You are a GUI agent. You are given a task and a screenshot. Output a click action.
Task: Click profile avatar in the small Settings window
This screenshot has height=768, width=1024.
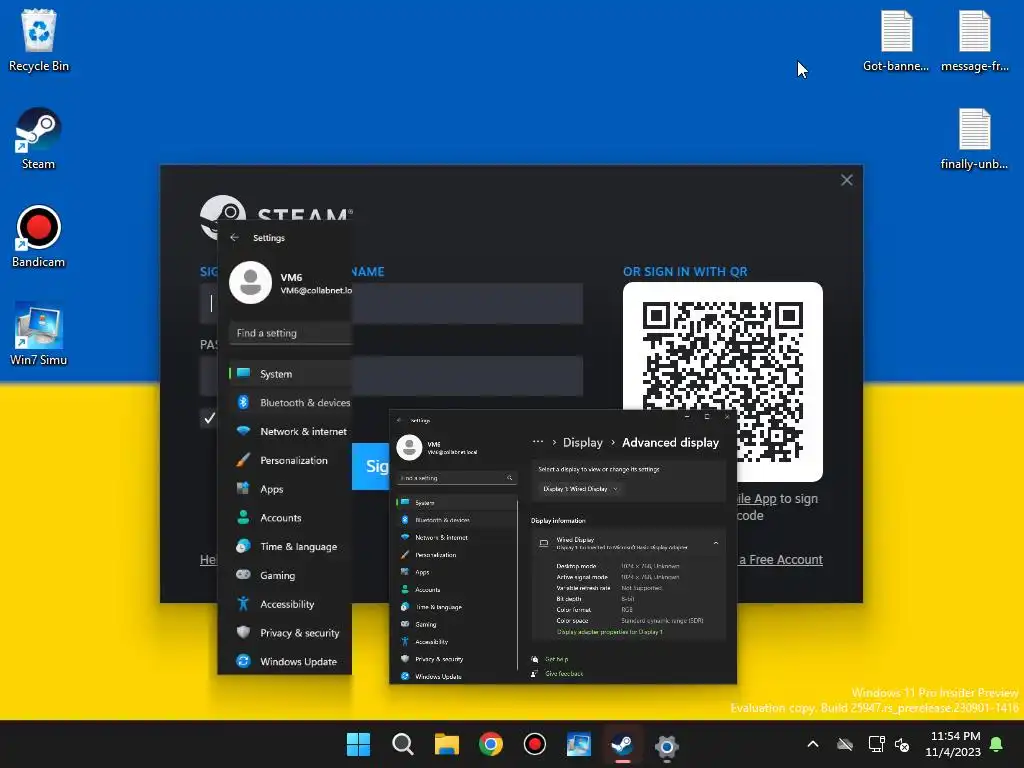pyautogui.click(x=409, y=447)
